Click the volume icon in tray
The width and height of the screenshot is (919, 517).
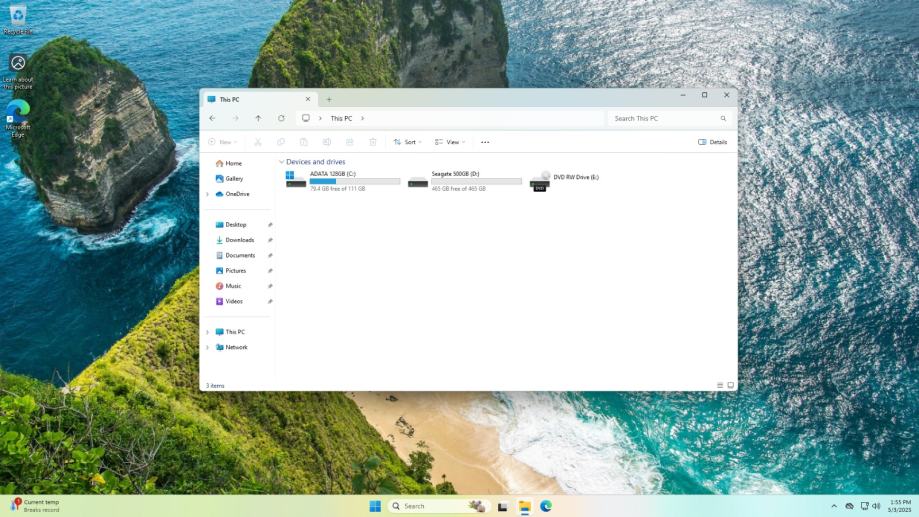(876, 506)
